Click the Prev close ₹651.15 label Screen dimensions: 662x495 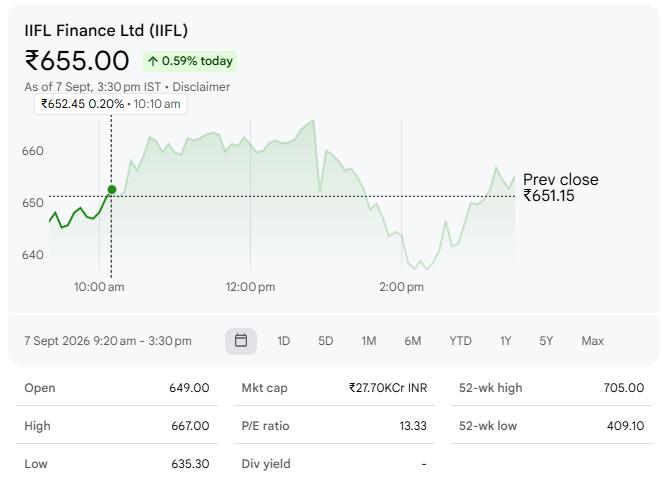pyautogui.click(x=560, y=188)
